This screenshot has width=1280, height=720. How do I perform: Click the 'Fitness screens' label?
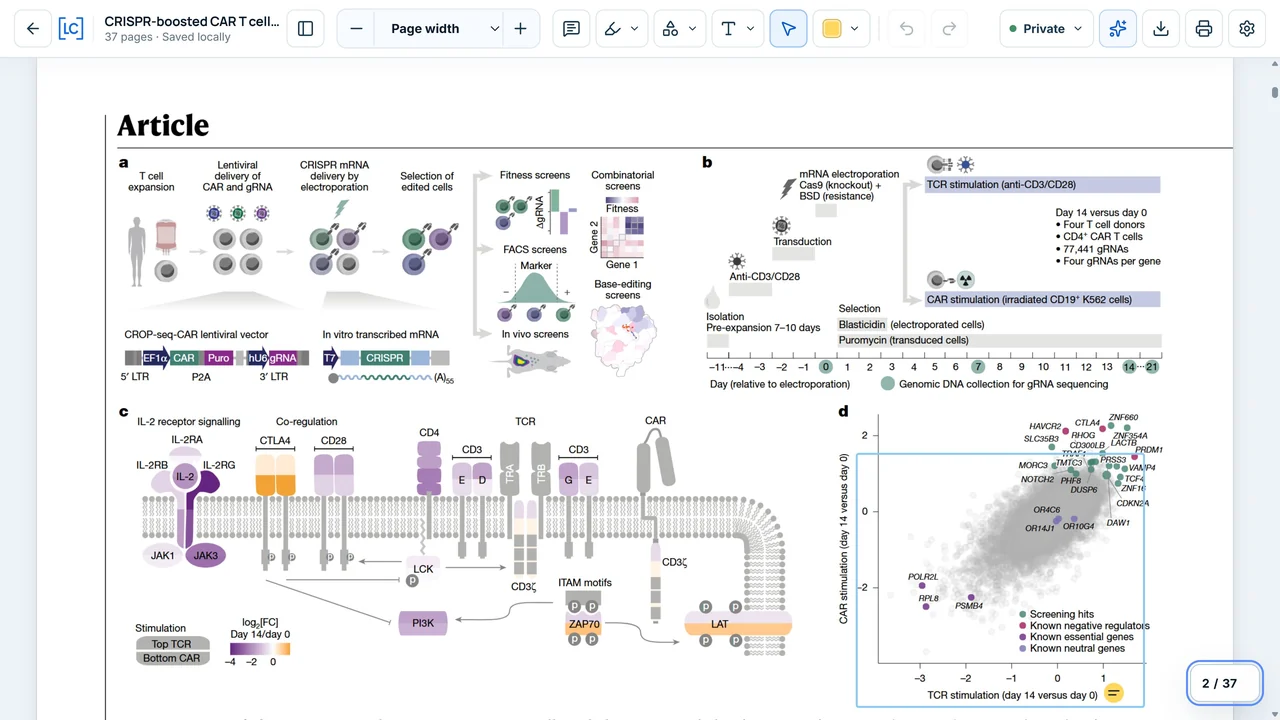point(535,175)
